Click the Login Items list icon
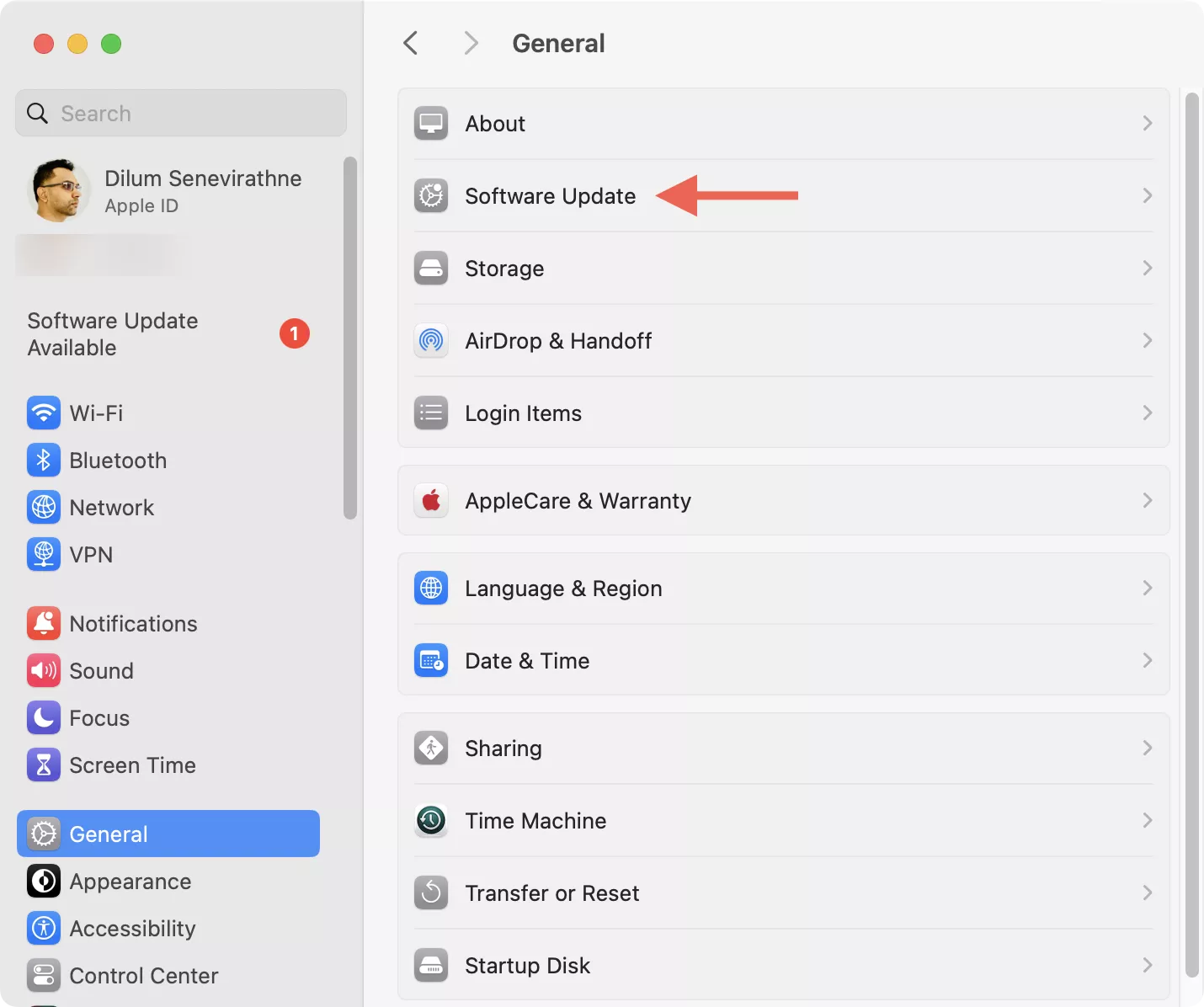The width and height of the screenshot is (1204, 1007). pos(431,413)
